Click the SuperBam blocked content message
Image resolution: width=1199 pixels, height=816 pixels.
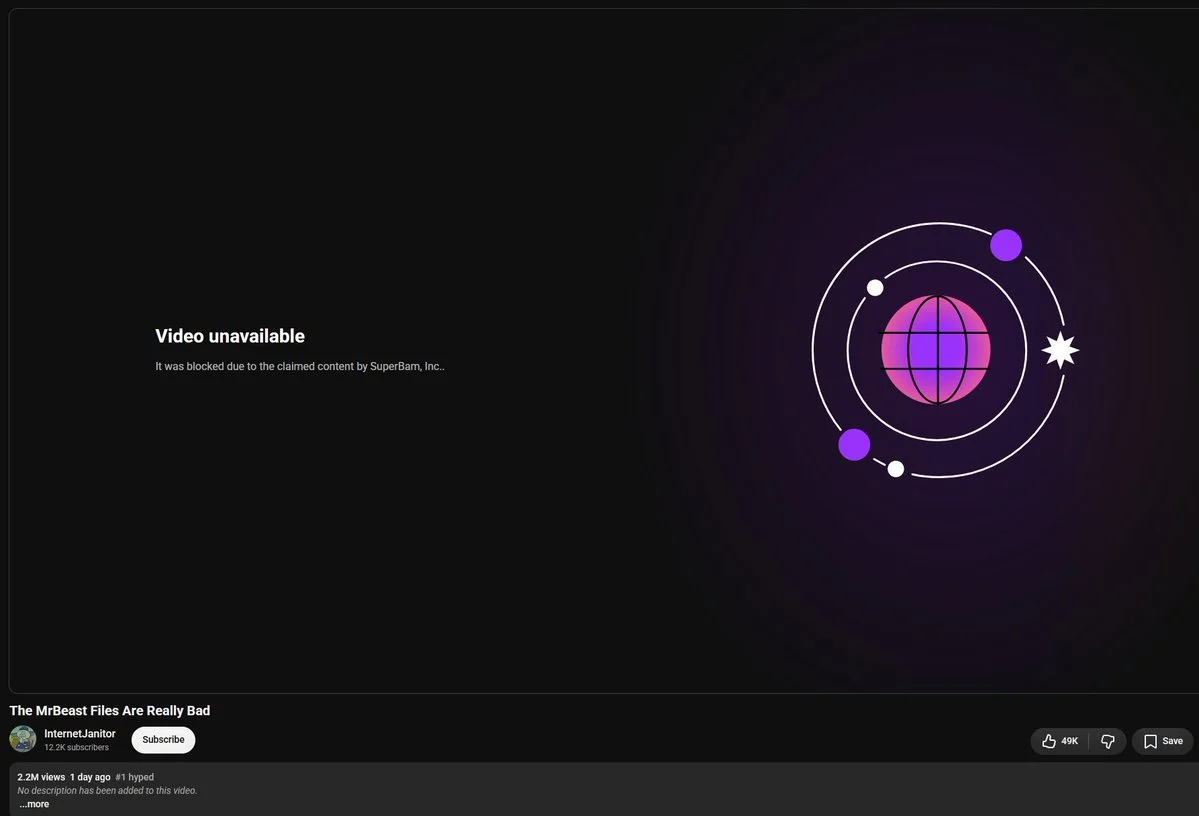coord(300,366)
